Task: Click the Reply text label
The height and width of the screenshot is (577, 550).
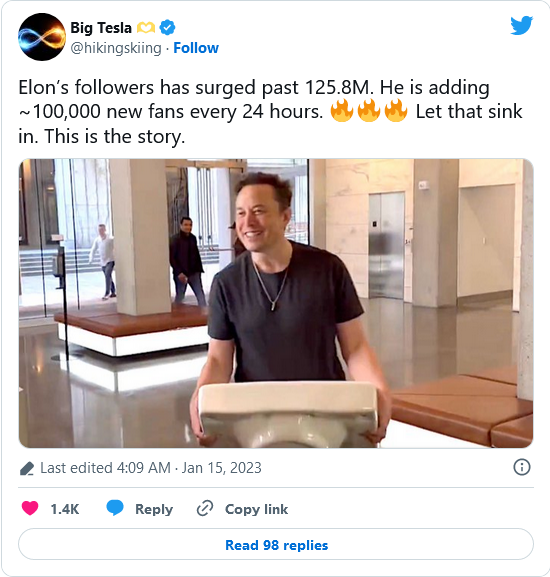Action: 154,509
